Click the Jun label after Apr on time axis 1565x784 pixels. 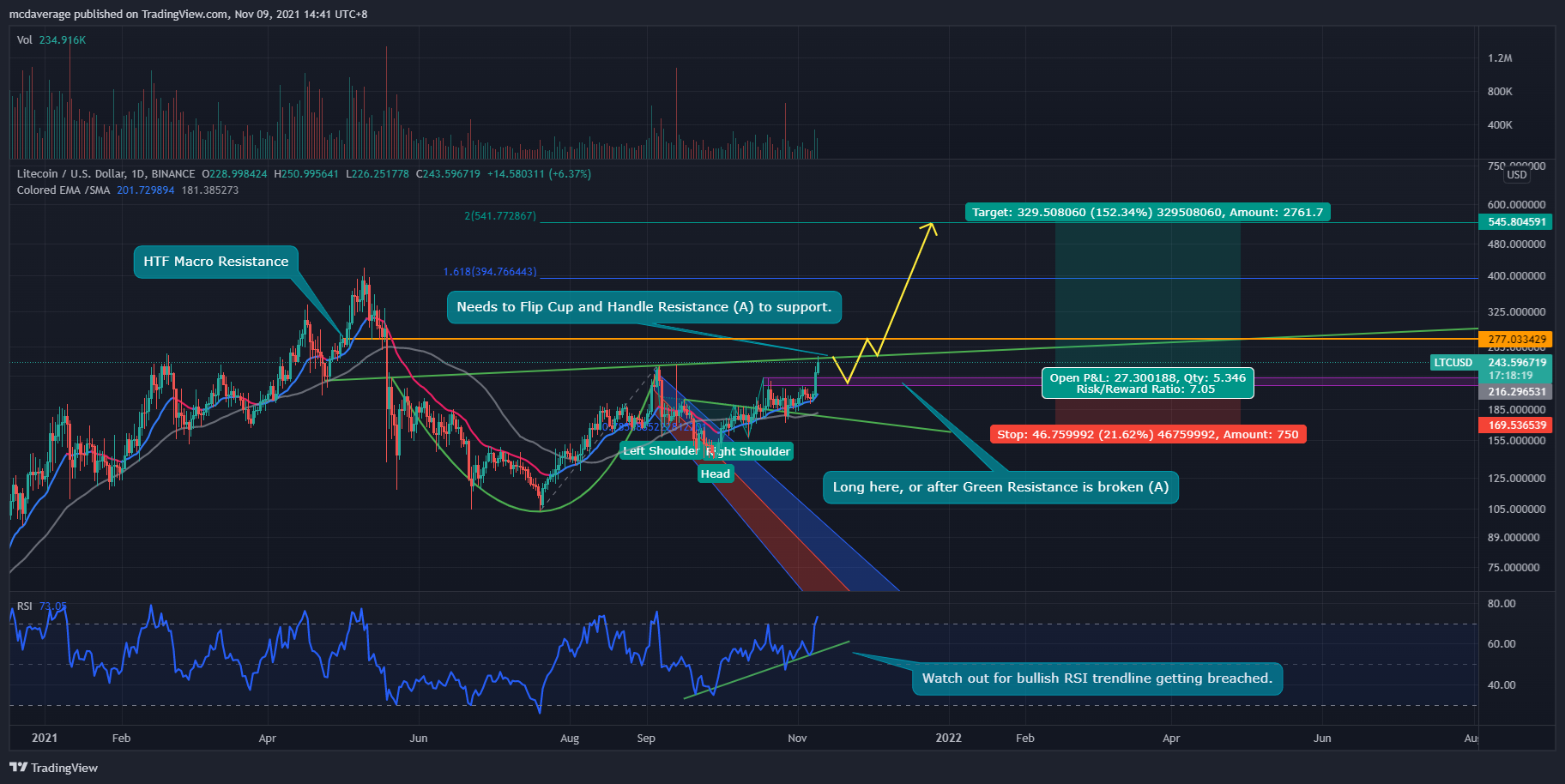(x=419, y=738)
